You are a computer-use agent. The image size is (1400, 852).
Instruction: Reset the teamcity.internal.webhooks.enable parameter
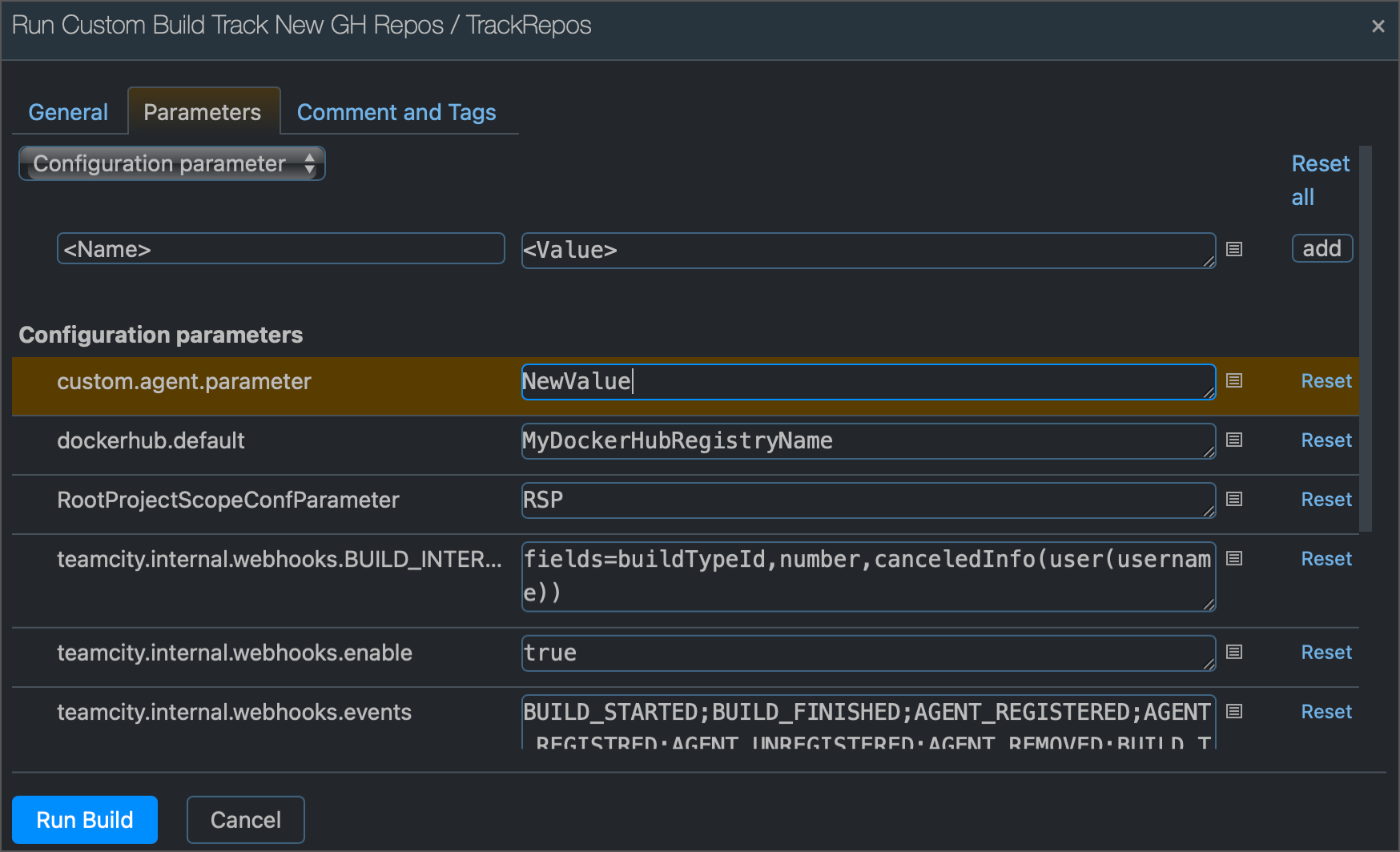[1326, 652]
